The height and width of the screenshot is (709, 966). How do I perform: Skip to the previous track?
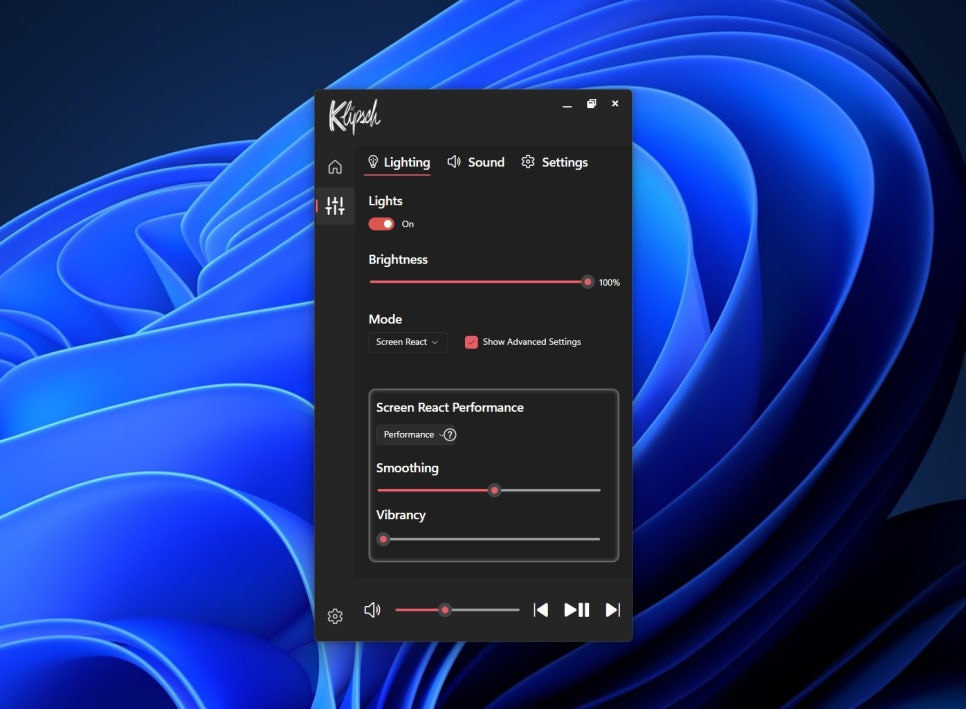pyautogui.click(x=540, y=610)
